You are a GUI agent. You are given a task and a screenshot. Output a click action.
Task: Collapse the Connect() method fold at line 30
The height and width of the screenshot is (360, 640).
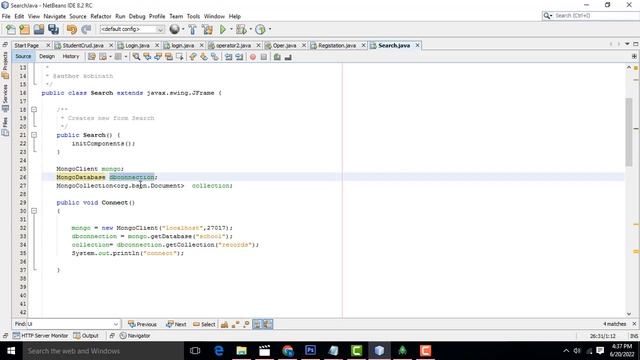34,211
